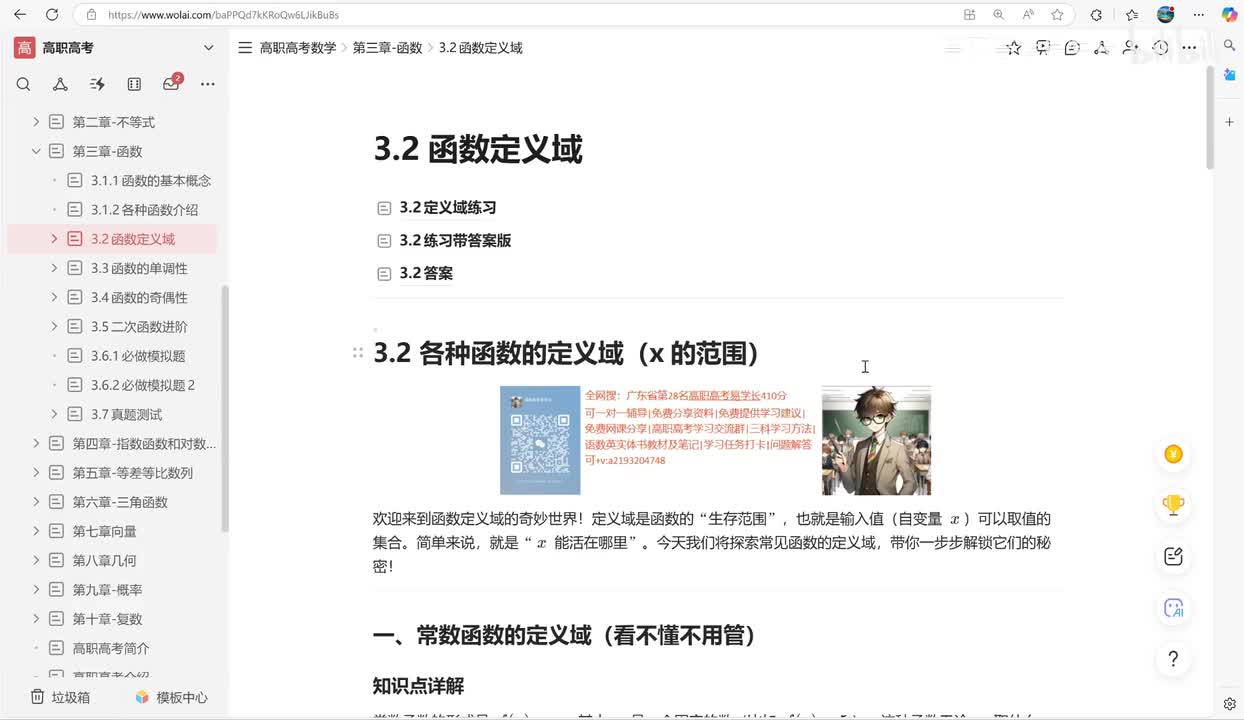Start presentation mode from page toolbar
Viewport: 1244px width, 720px height.
click(1043, 48)
